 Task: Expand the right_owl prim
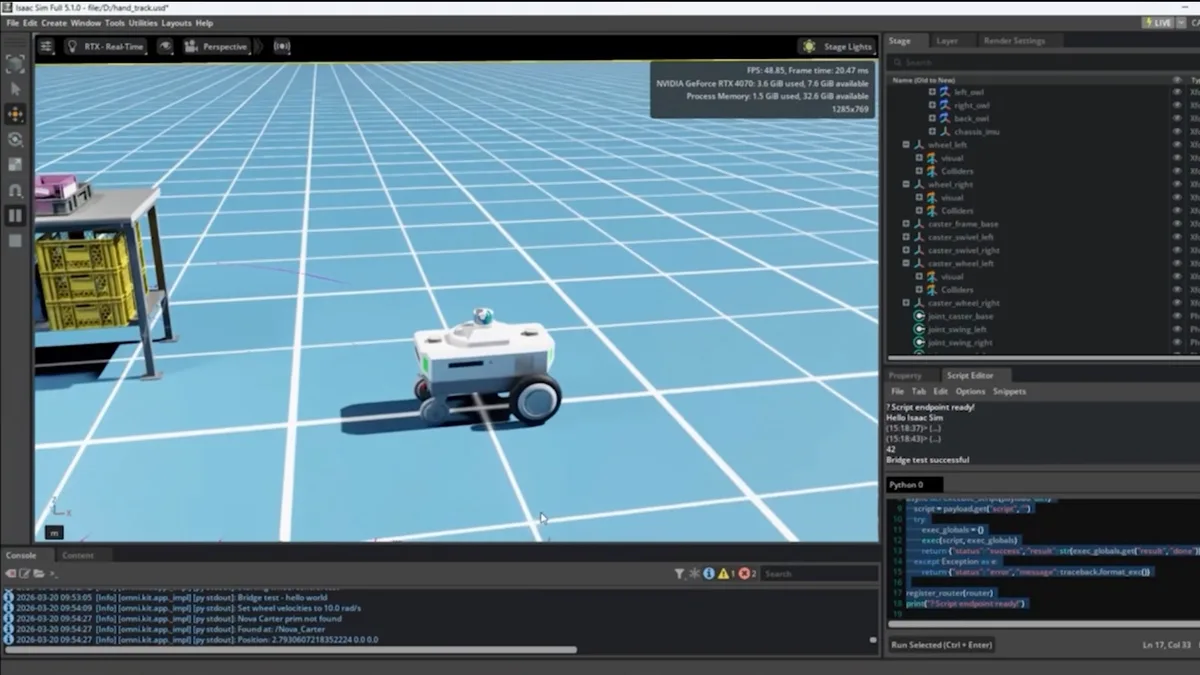[932, 105]
